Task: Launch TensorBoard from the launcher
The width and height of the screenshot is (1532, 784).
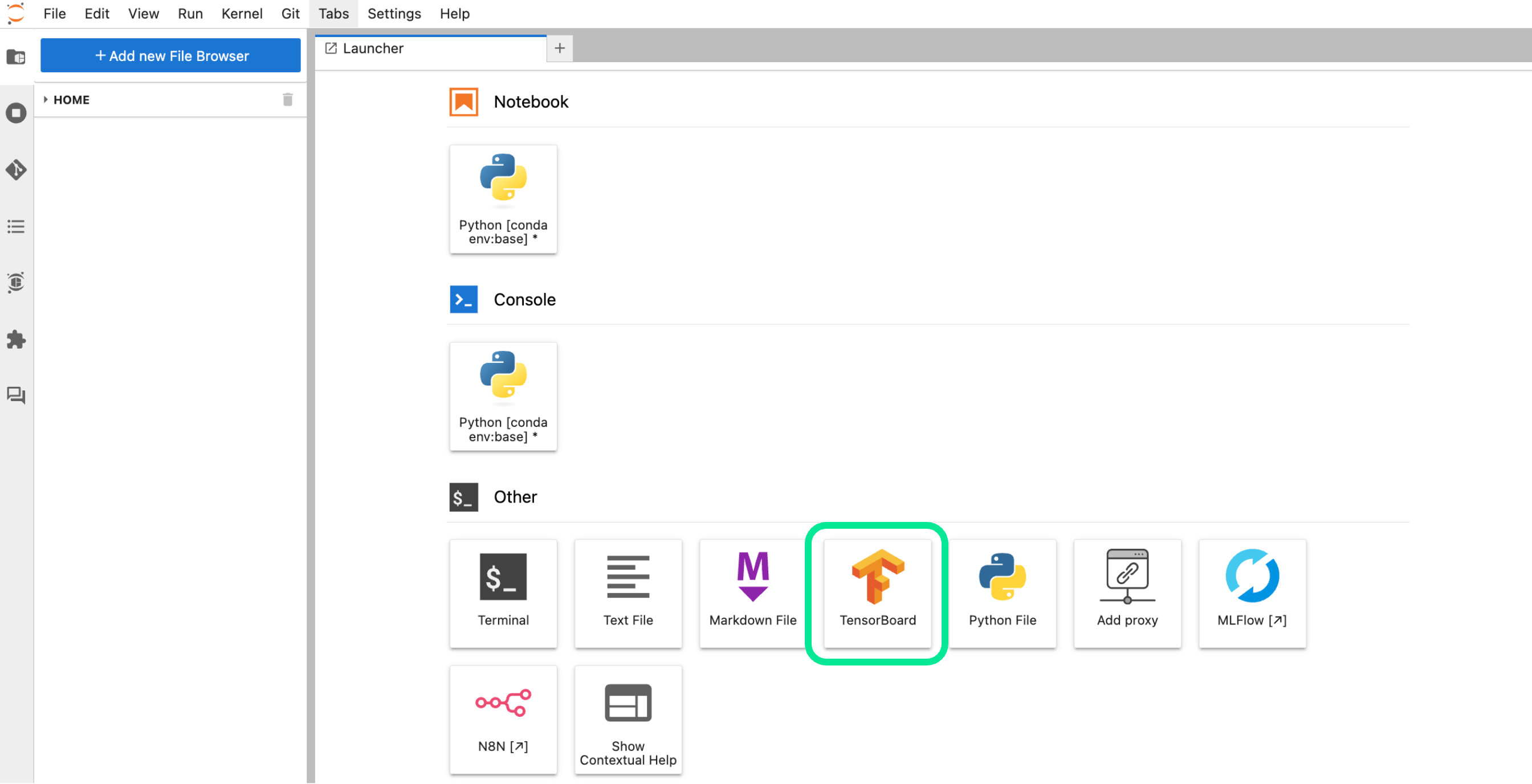Action: [x=877, y=593]
